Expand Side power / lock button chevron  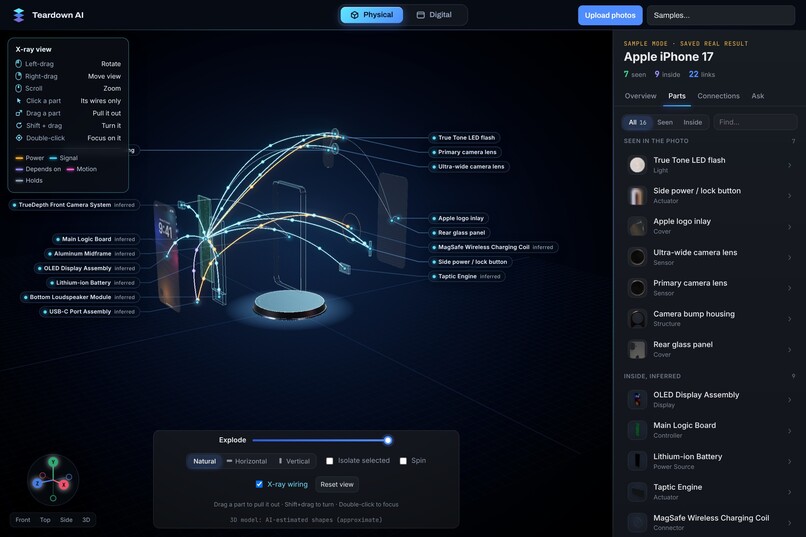790,196
